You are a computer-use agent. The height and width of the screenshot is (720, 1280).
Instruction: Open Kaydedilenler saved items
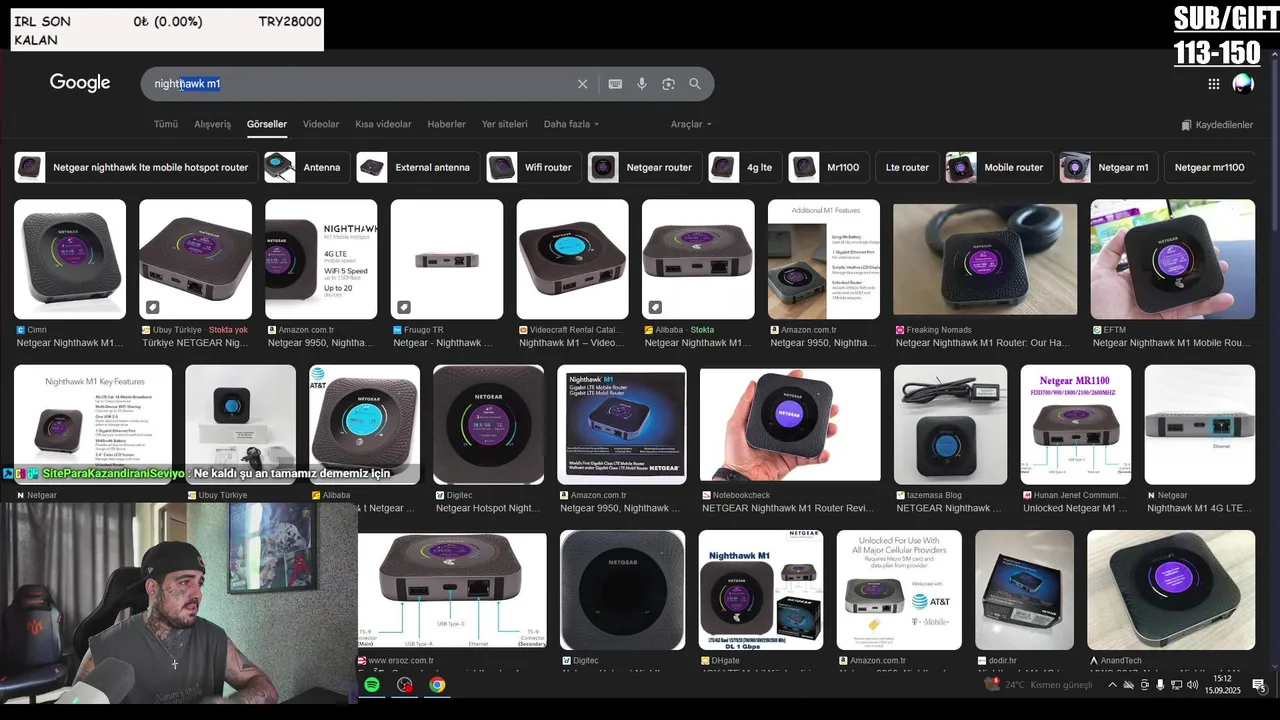pyautogui.click(x=1217, y=125)
